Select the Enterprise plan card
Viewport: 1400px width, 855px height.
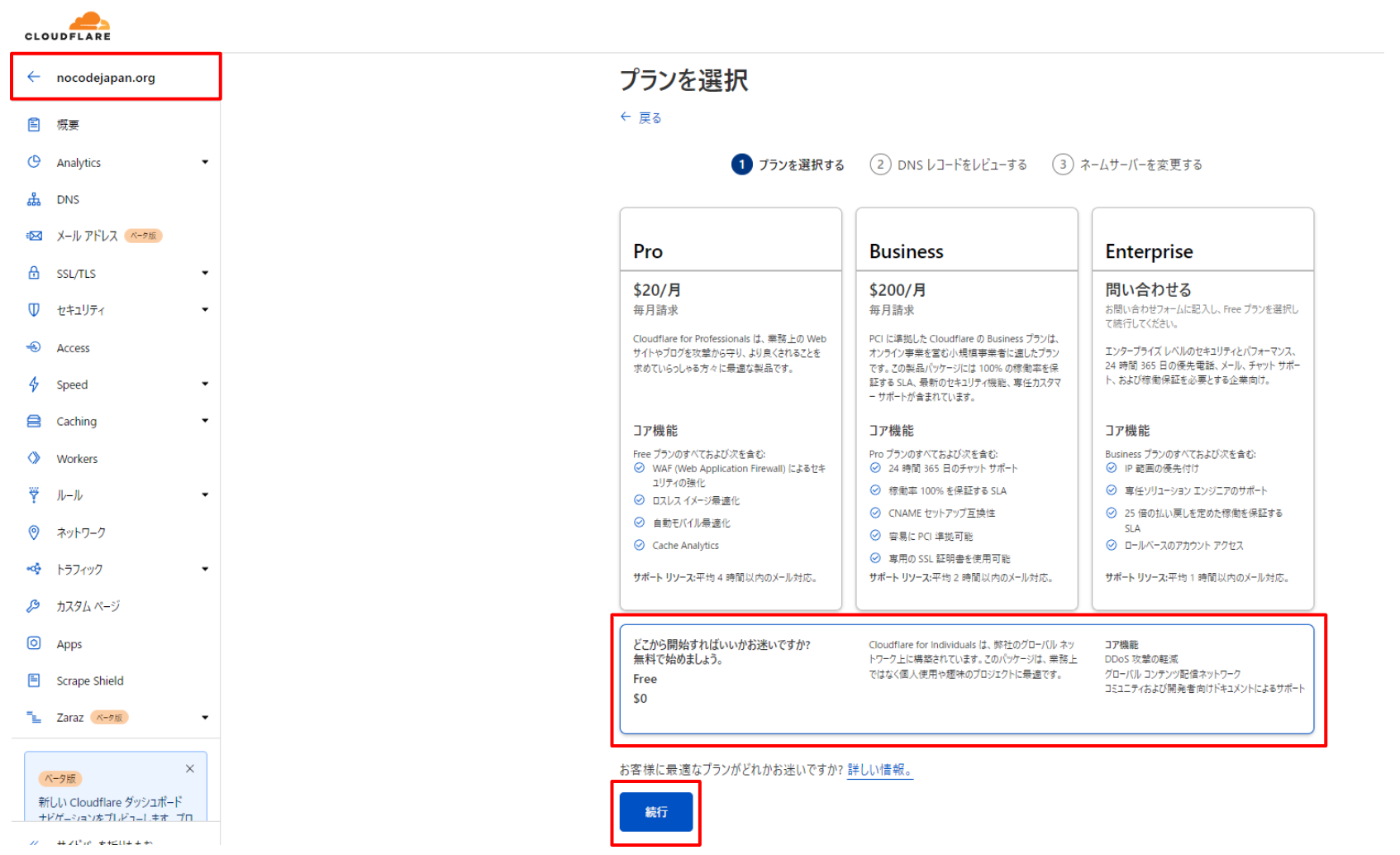click(x=1202, y=408)
